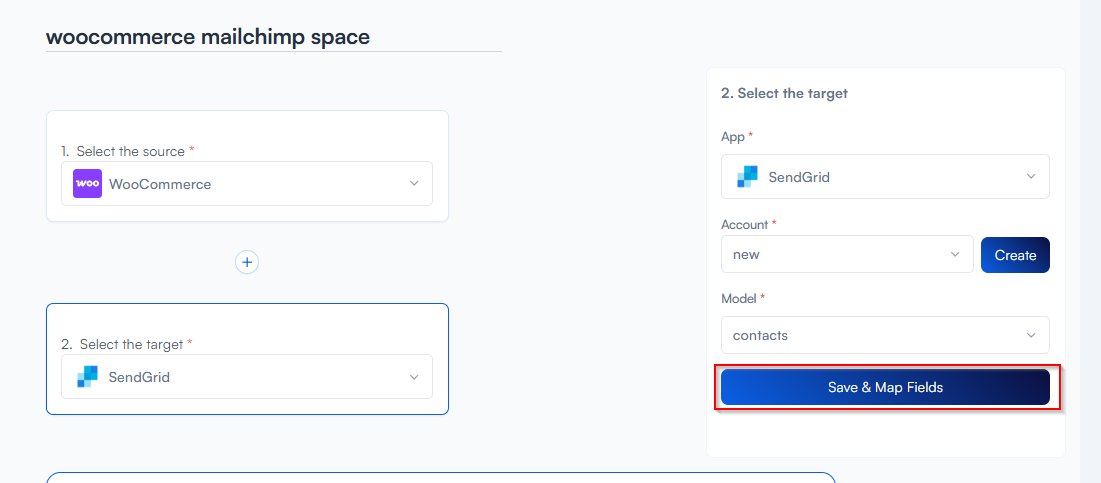Screen dimensions: 1101x483
Task: Select the "1. Select the source" step label
Action: pos(127,151)
